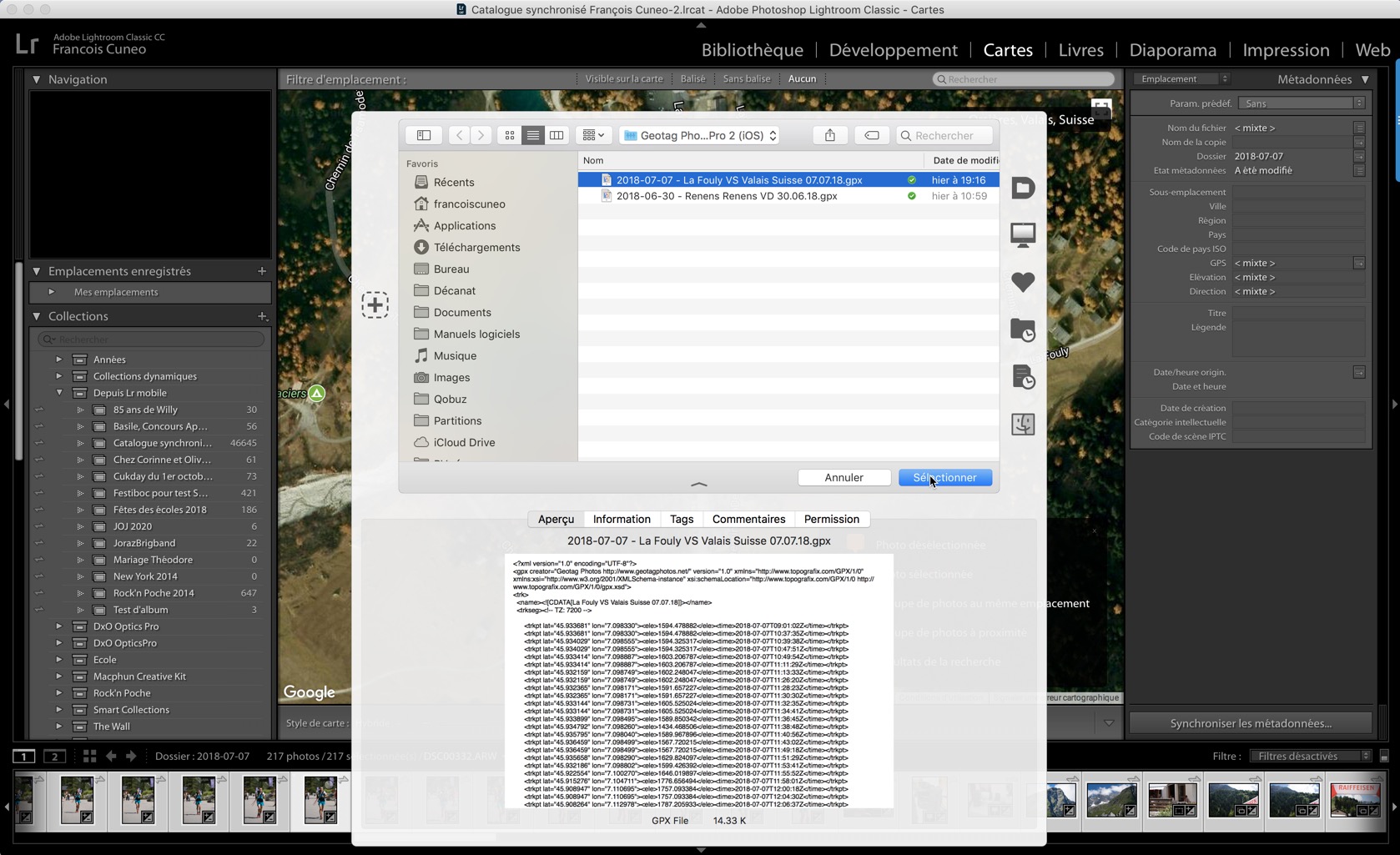Image resolution: width=1400 pixels, height=855 pixels.
Task: Click the recent documents clock icon
Action: click(1023, 377)
